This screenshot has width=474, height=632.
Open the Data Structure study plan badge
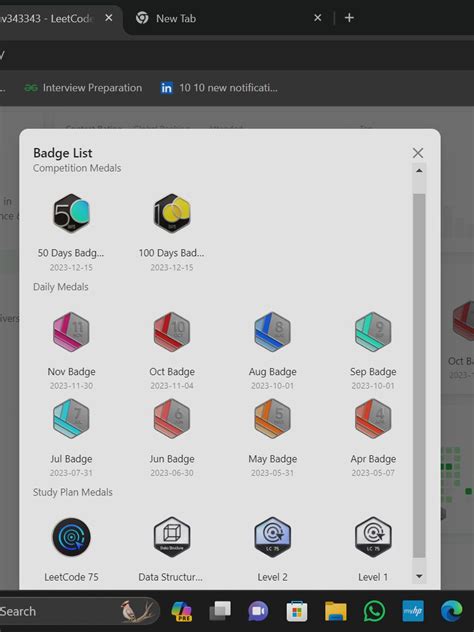[x=172, y=537]
